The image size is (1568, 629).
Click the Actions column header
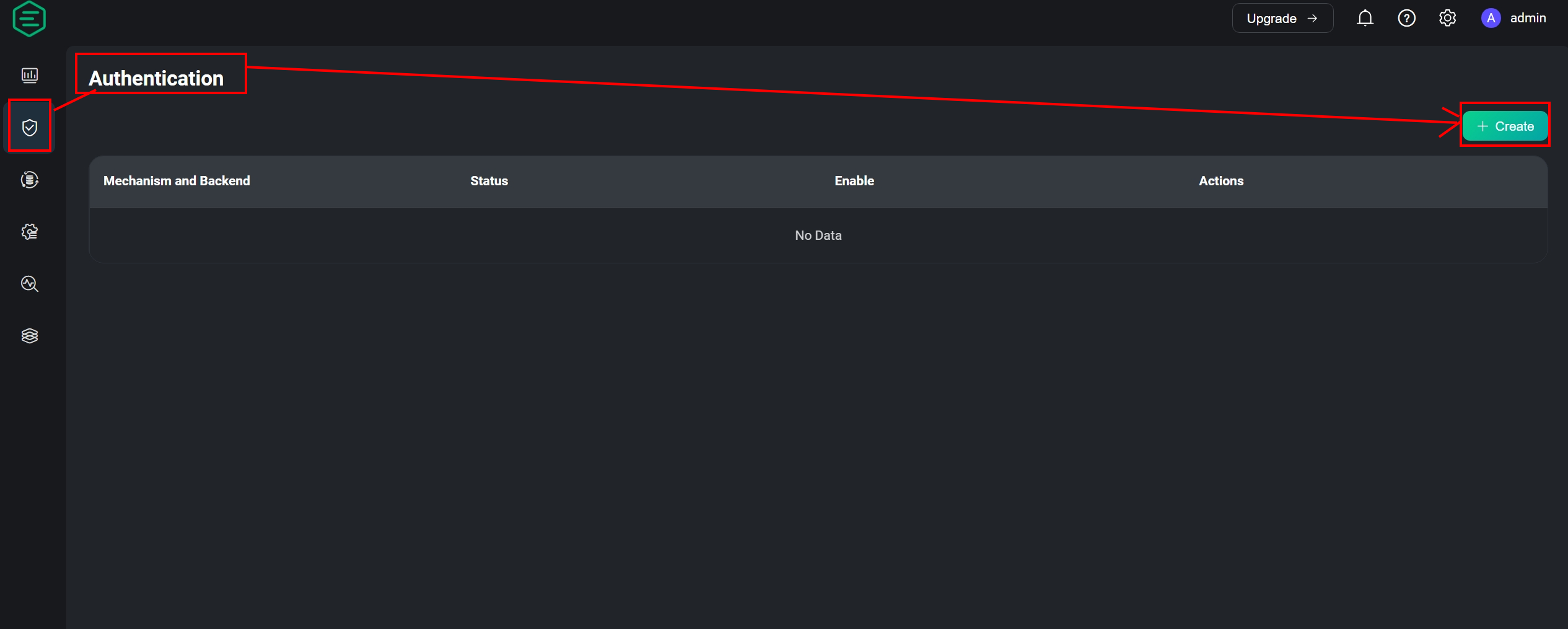1220,181
